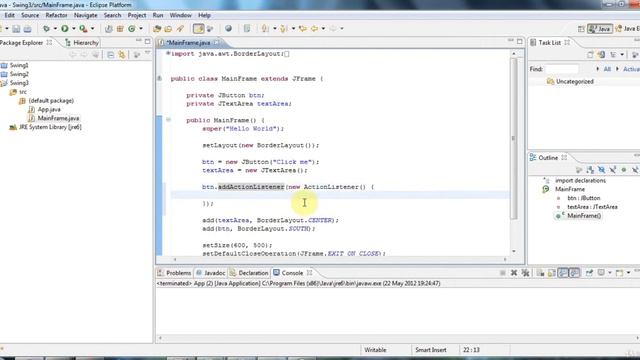Open the Window menu
640x360 pixels.
coord(180,15)
